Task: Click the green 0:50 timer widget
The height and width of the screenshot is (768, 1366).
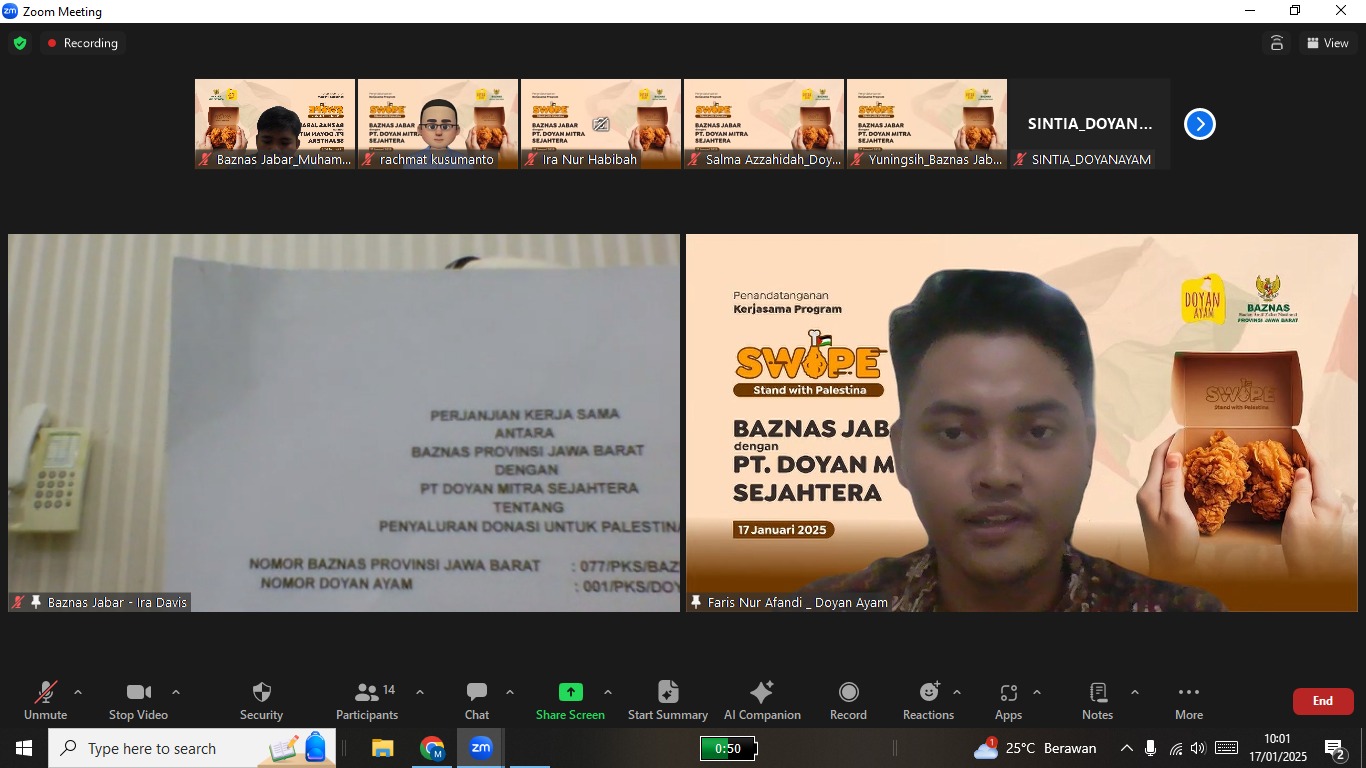Action: coord(727,748)
